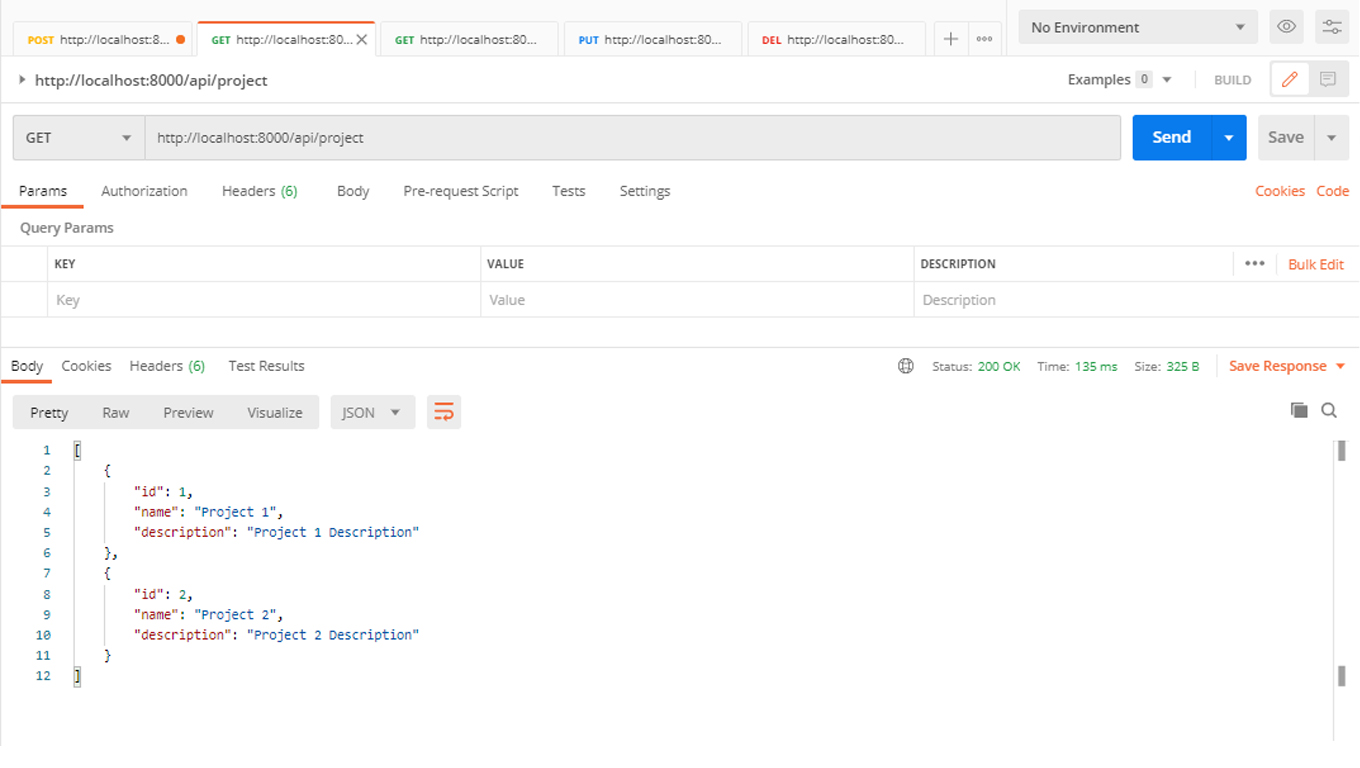The width and height of the screenshot is (1360, 768).
Task: Open the documentation edit pencil icon
Action: pyautogui.click(x=1289, y=79)
